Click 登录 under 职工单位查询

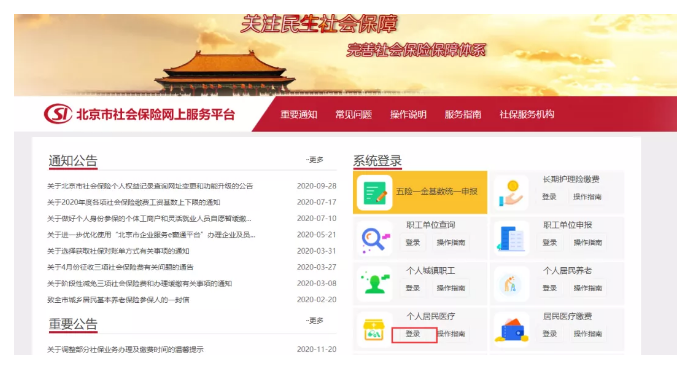(x=413, y=242)
